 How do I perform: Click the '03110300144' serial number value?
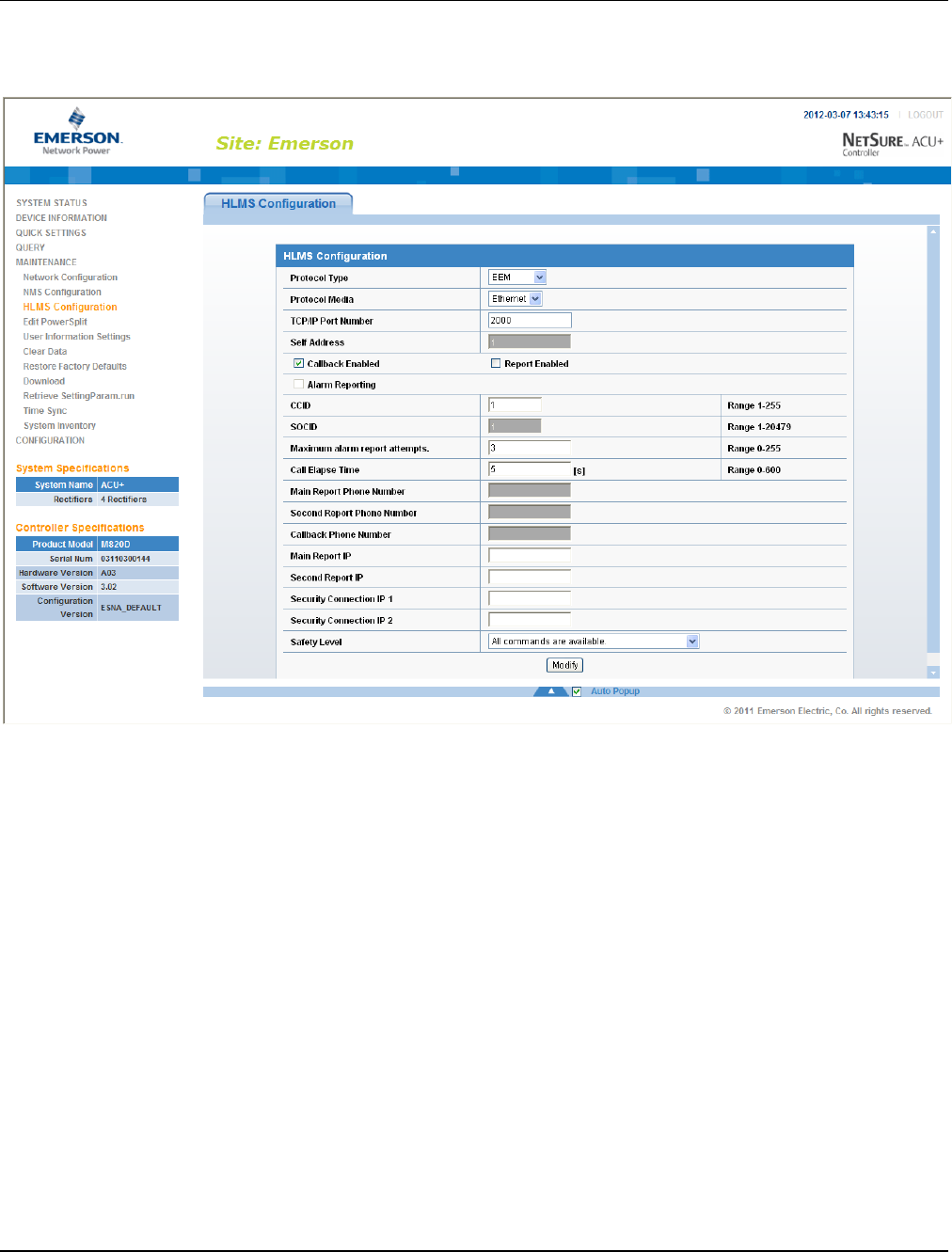[125, 559]
